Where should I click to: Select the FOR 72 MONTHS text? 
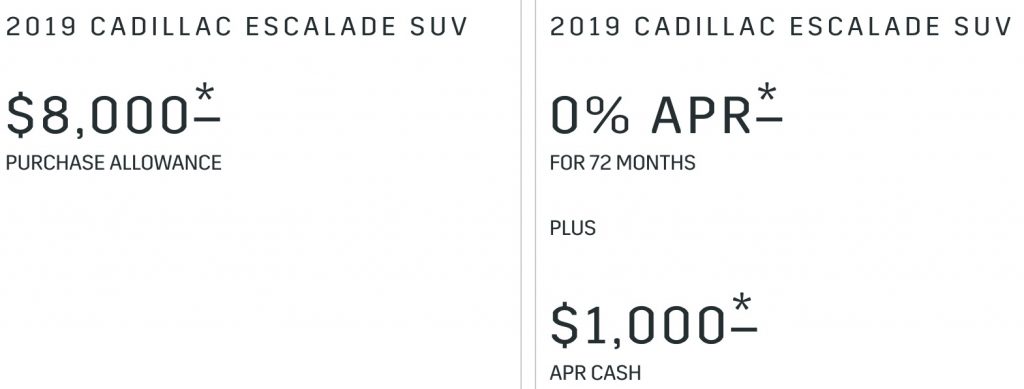pyautogui.click(x=622, y=163)
